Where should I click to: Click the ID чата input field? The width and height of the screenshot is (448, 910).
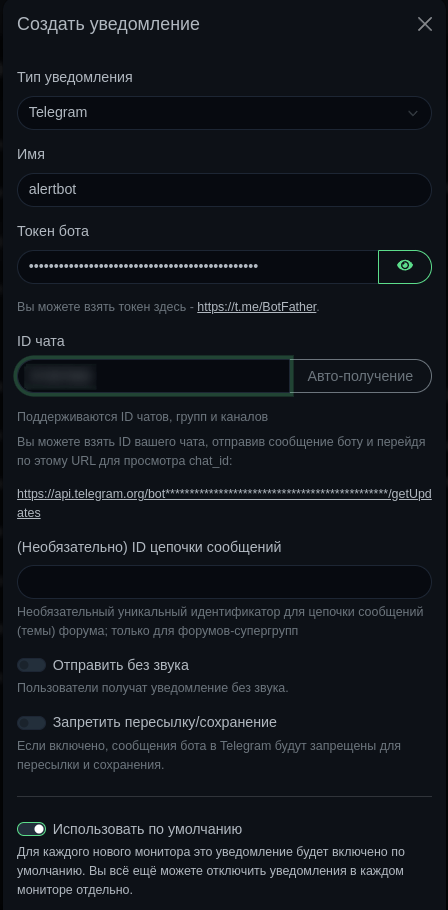tap(154, 376)
